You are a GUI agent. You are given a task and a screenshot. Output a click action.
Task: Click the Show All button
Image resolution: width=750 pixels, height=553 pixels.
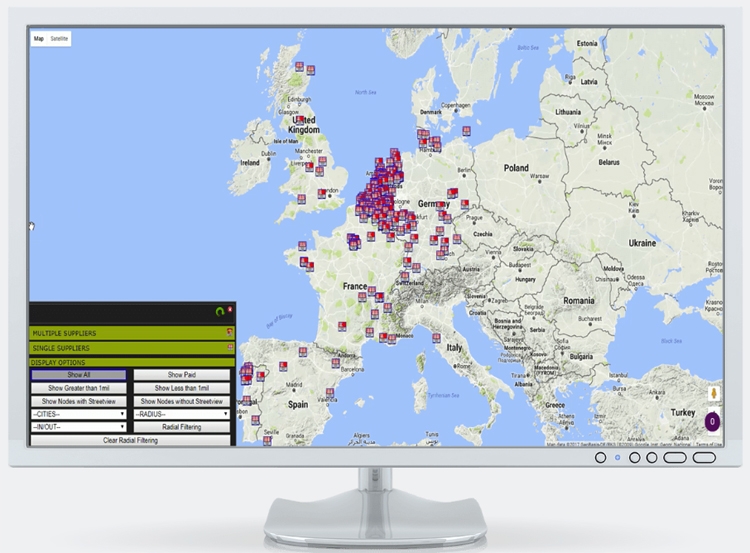coord(79,375)
